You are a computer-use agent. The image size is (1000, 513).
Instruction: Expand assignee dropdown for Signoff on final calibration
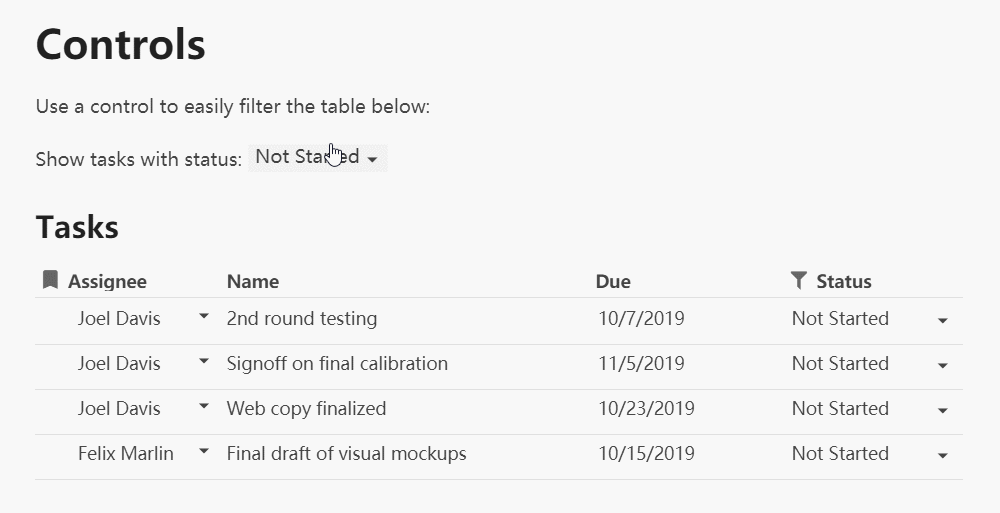tap(204, 361)
